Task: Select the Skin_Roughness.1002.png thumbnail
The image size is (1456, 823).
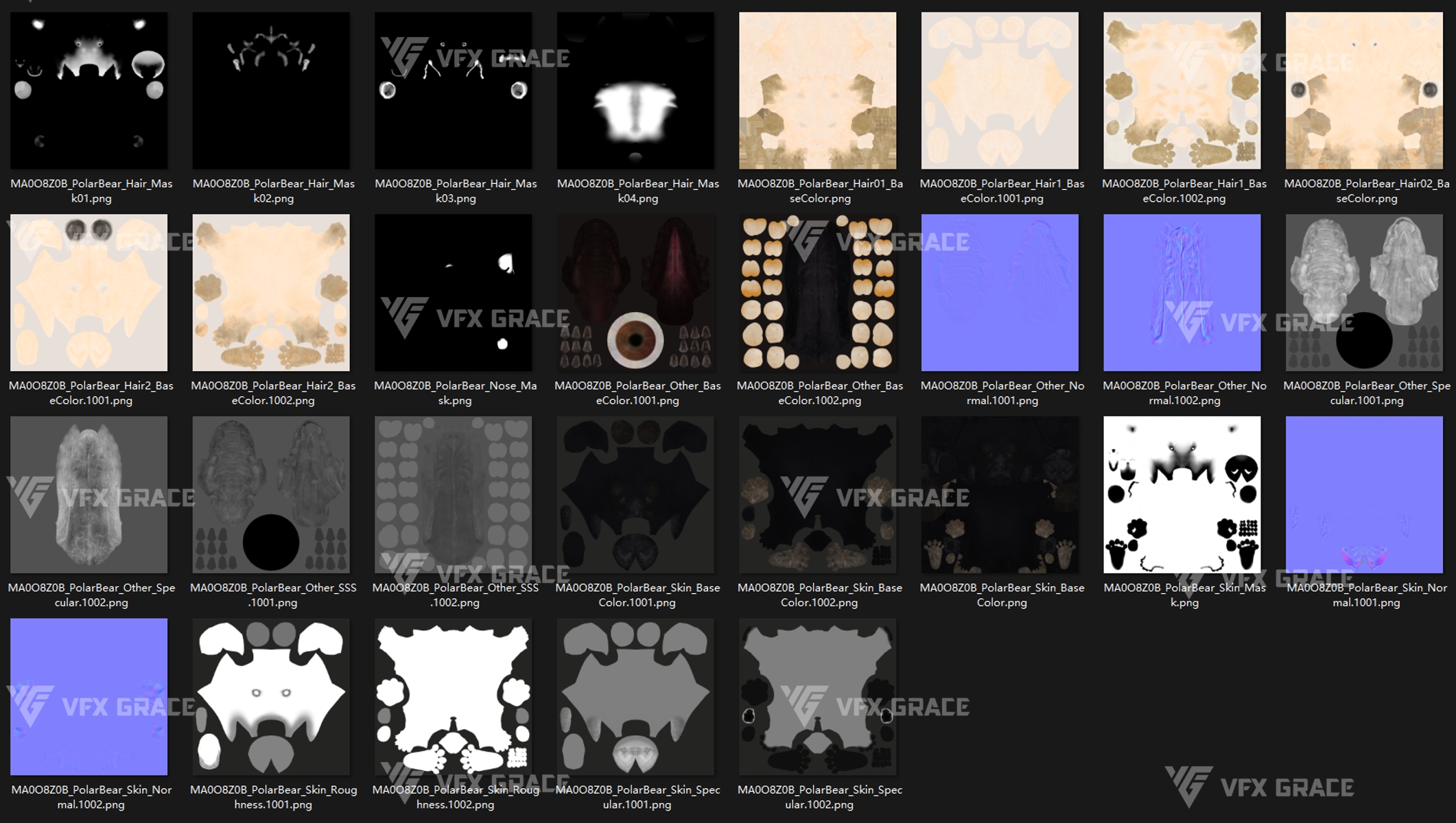Action: (453, 697)
